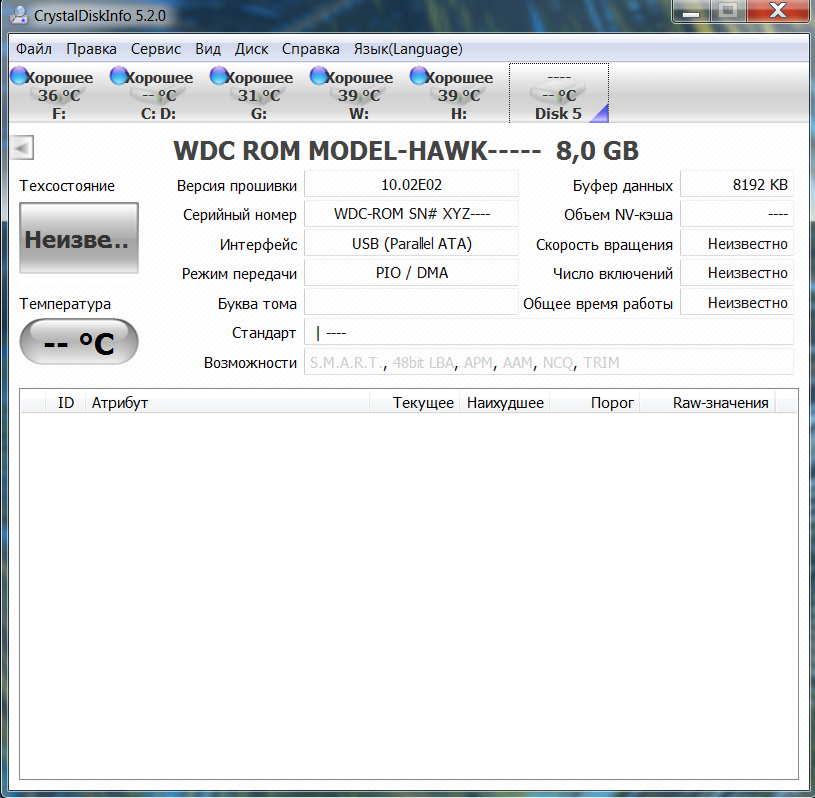
Task: Click the interface field USB (Parallel ATA)
Action: pos(411,243)
